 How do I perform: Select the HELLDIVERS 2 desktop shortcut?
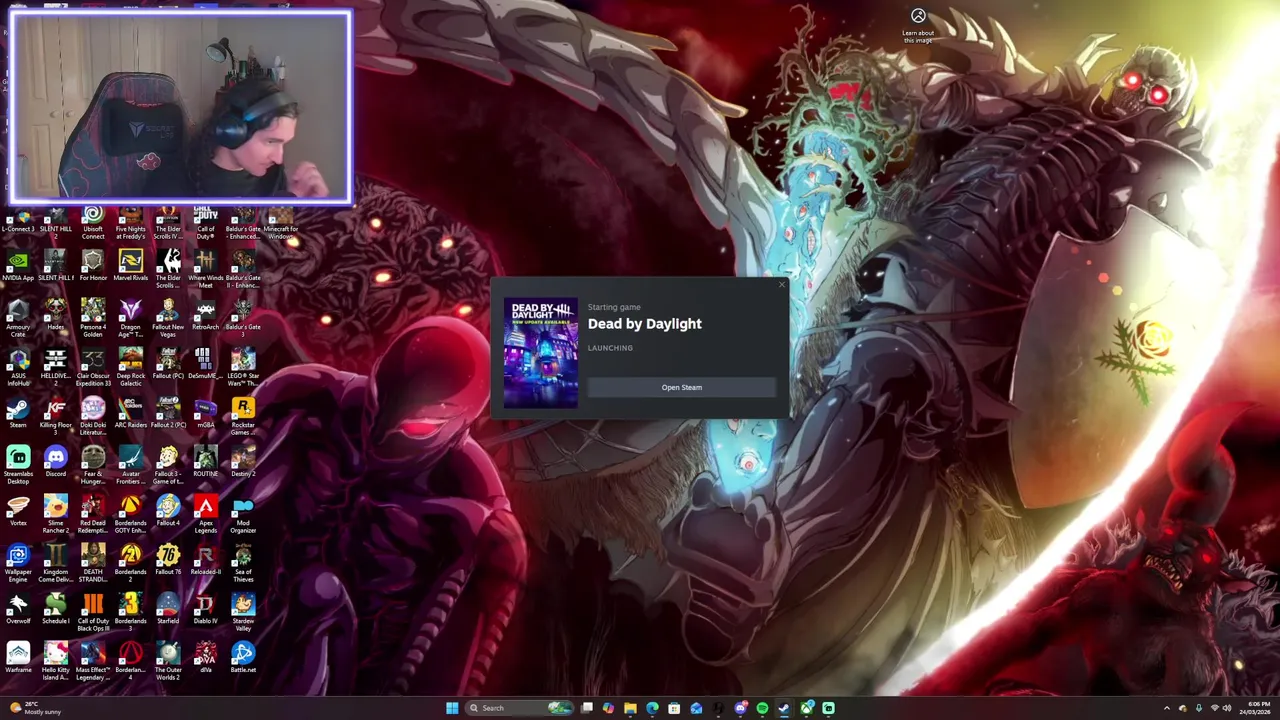(55, 368)
